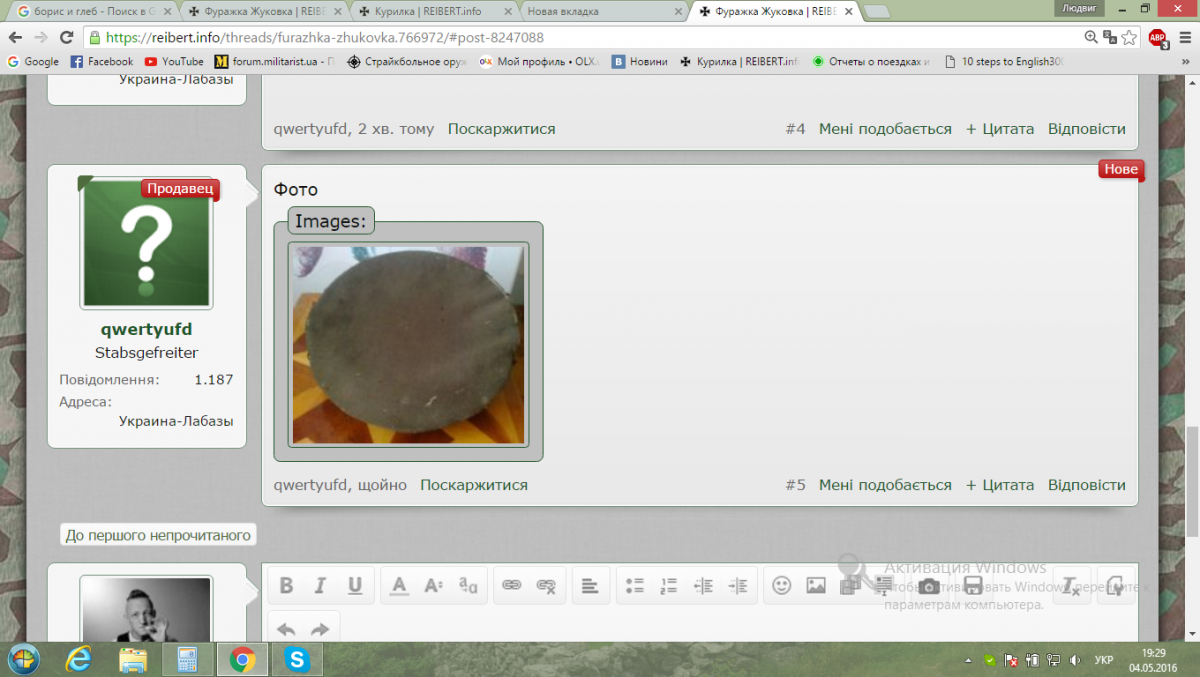
Task: Click the 'До першого непрочитаного' button
Action: point(158,535)
